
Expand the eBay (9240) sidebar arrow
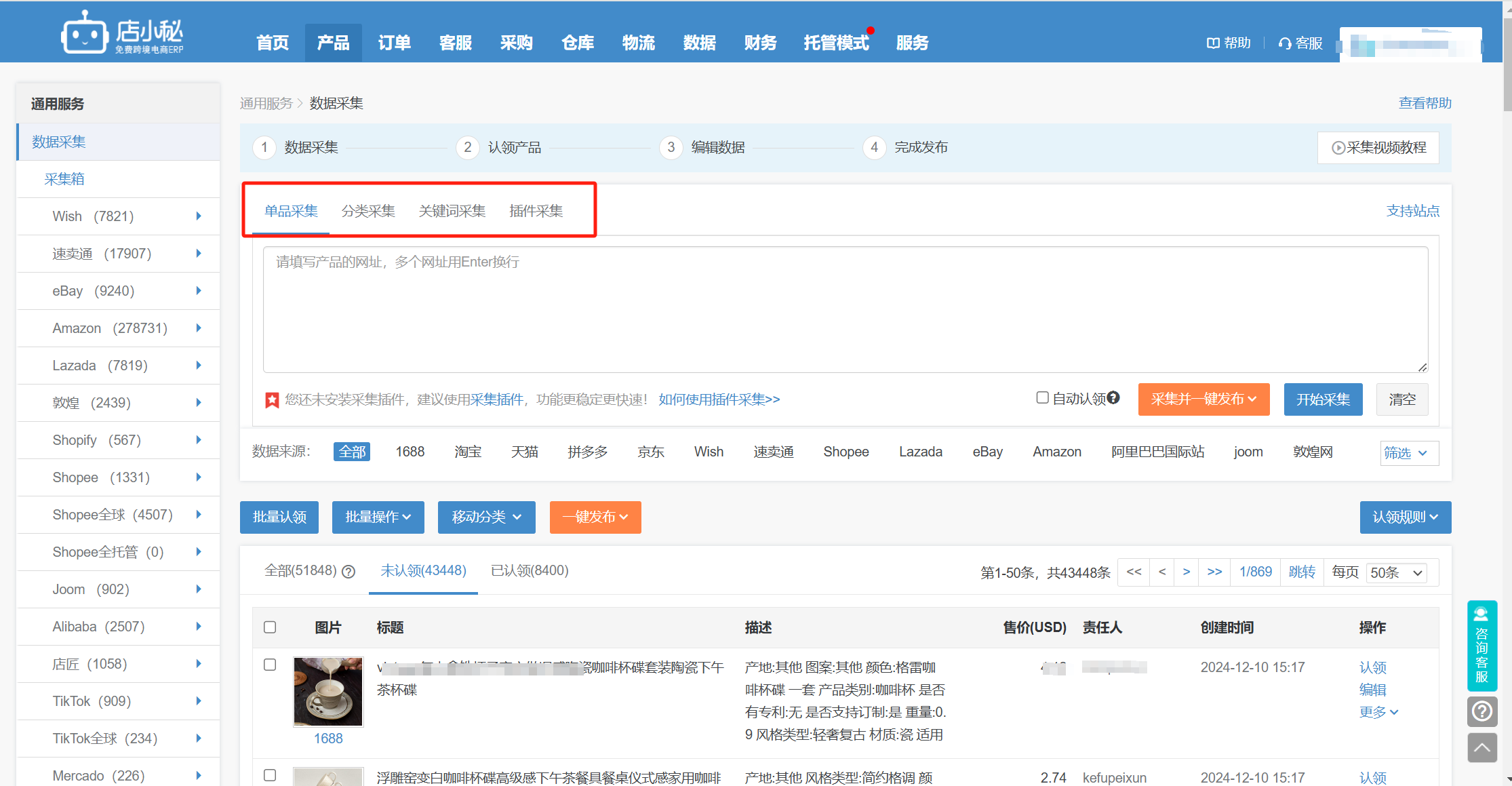(199, 291)
